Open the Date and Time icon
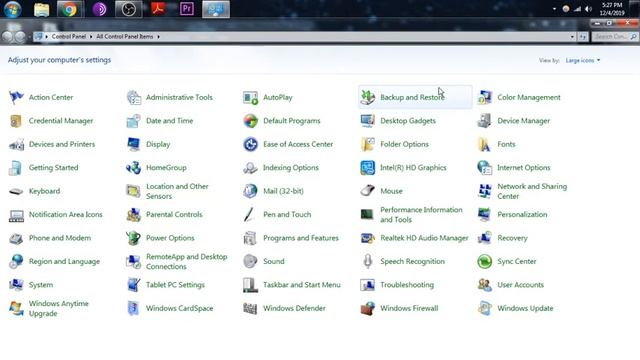Image resolution: width=640 pixels, height=360 pixels. click(x=133, y=121)
